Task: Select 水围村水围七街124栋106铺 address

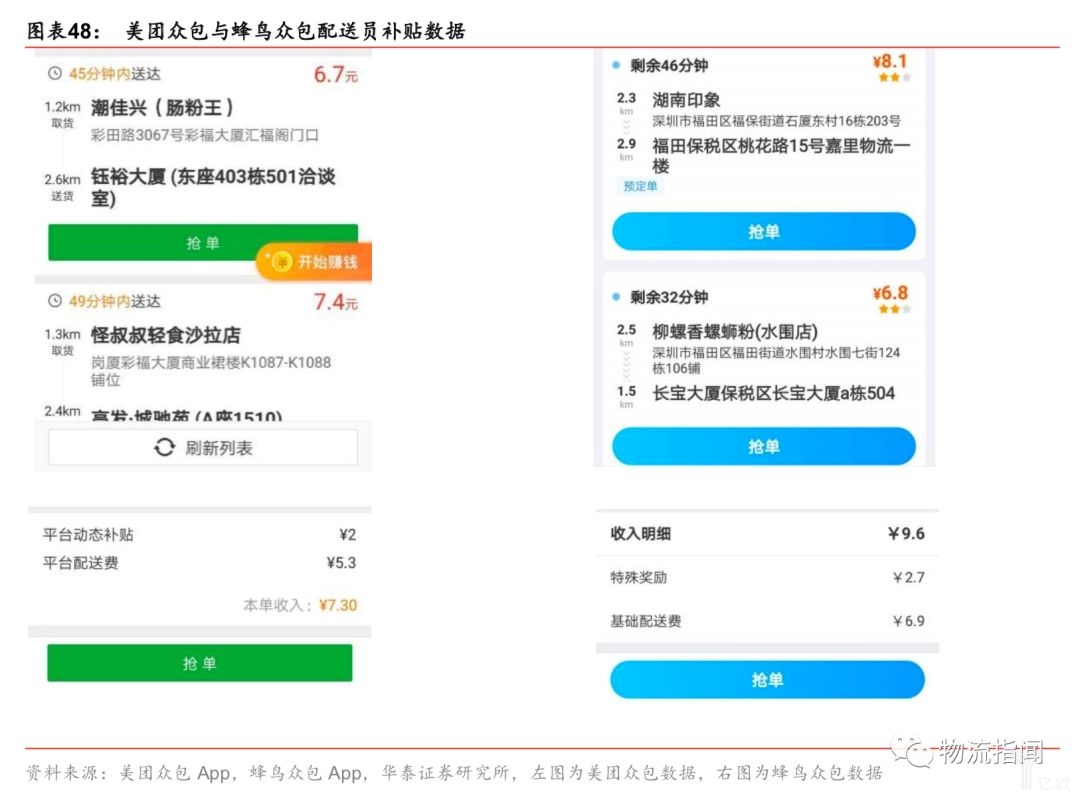Action: click(776, 360)
